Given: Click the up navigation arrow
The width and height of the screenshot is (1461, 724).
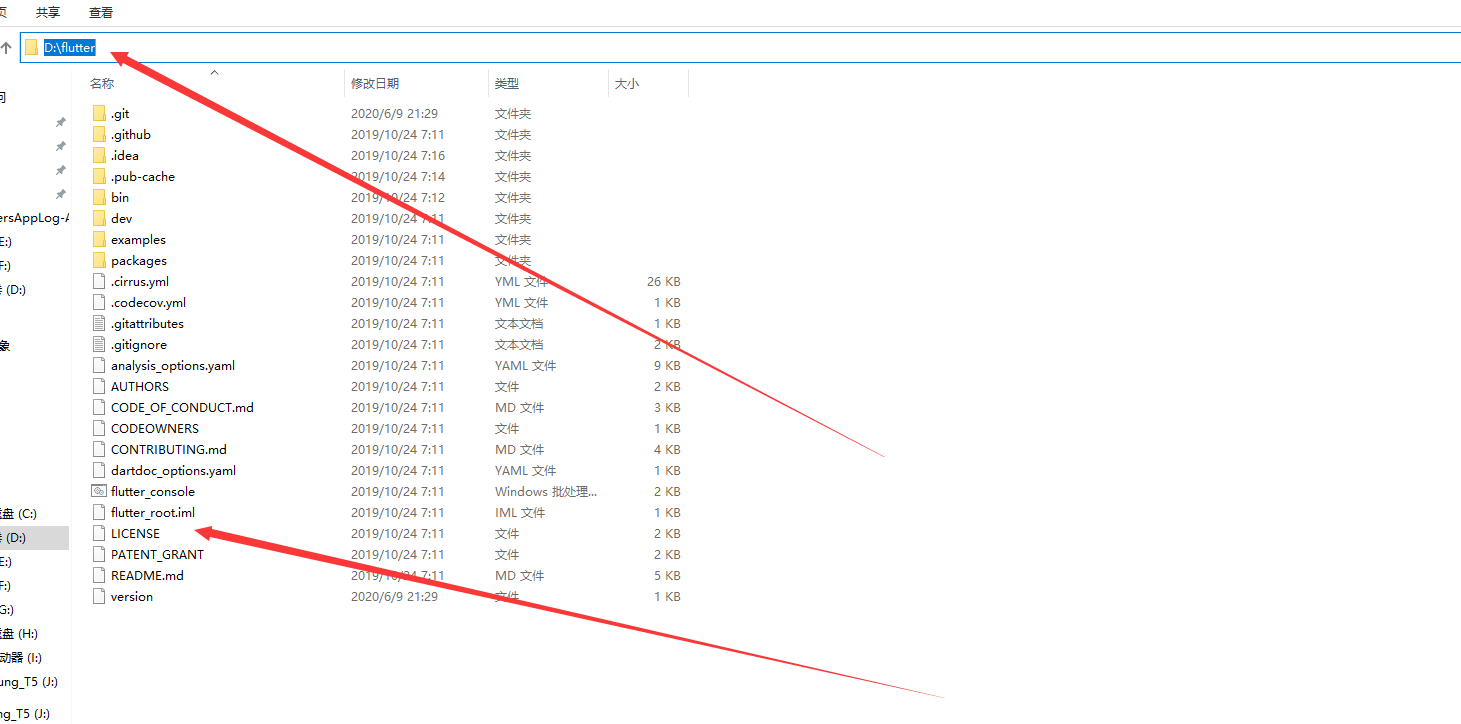Looking at the screenshot, I should point(7,46).
